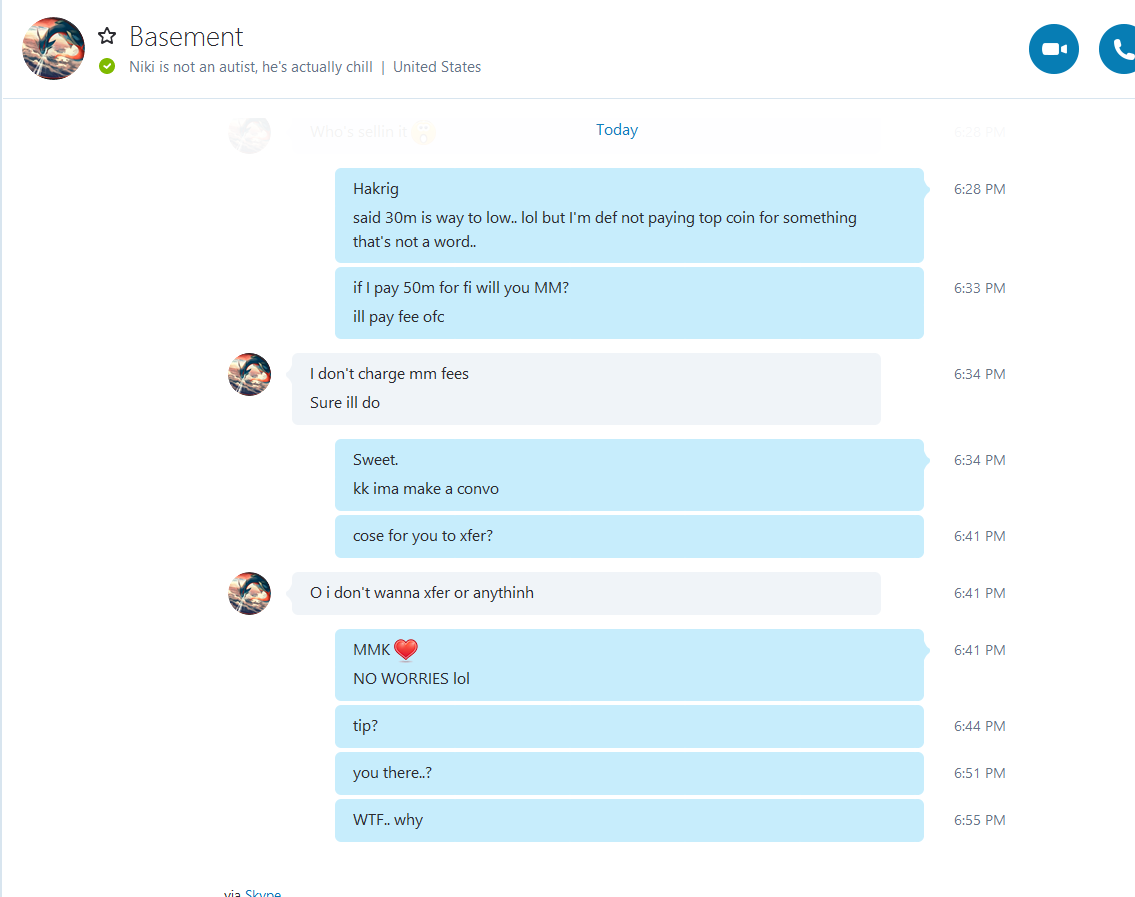Screen dimensions: 1135x897
Task: Click the Basement profile picture in header
Action: pos(53,48)
